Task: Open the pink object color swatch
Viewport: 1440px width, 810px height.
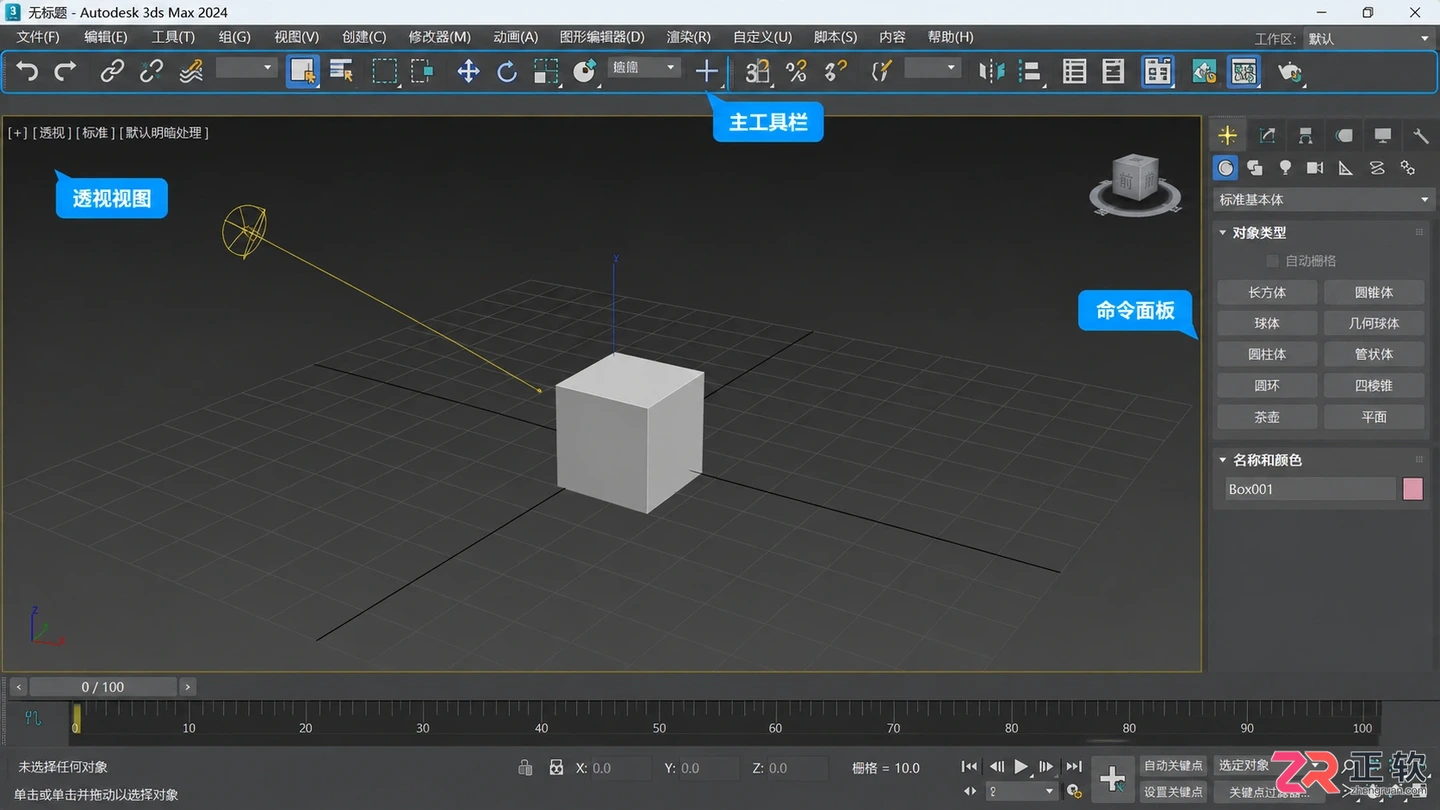Action: pos(1412,489)
